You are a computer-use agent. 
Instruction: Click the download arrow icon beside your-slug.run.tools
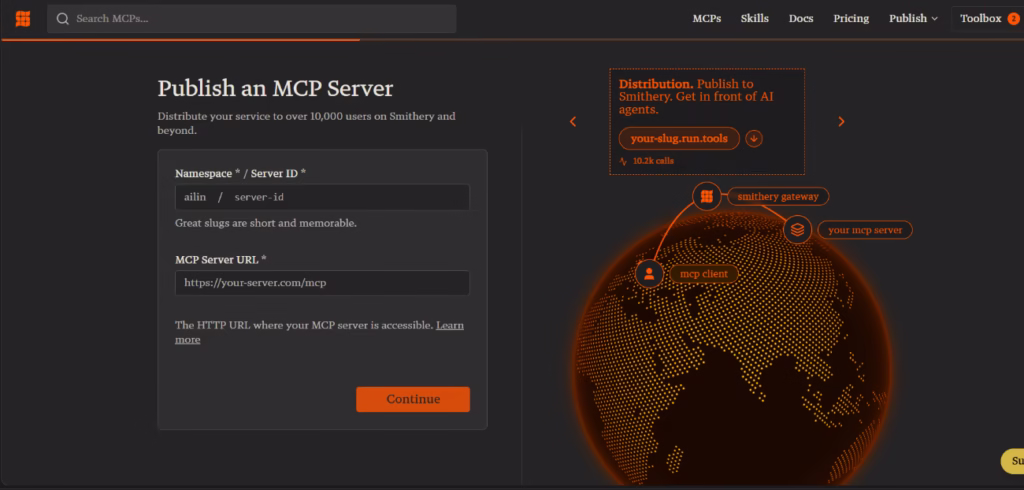pos(754,139)
